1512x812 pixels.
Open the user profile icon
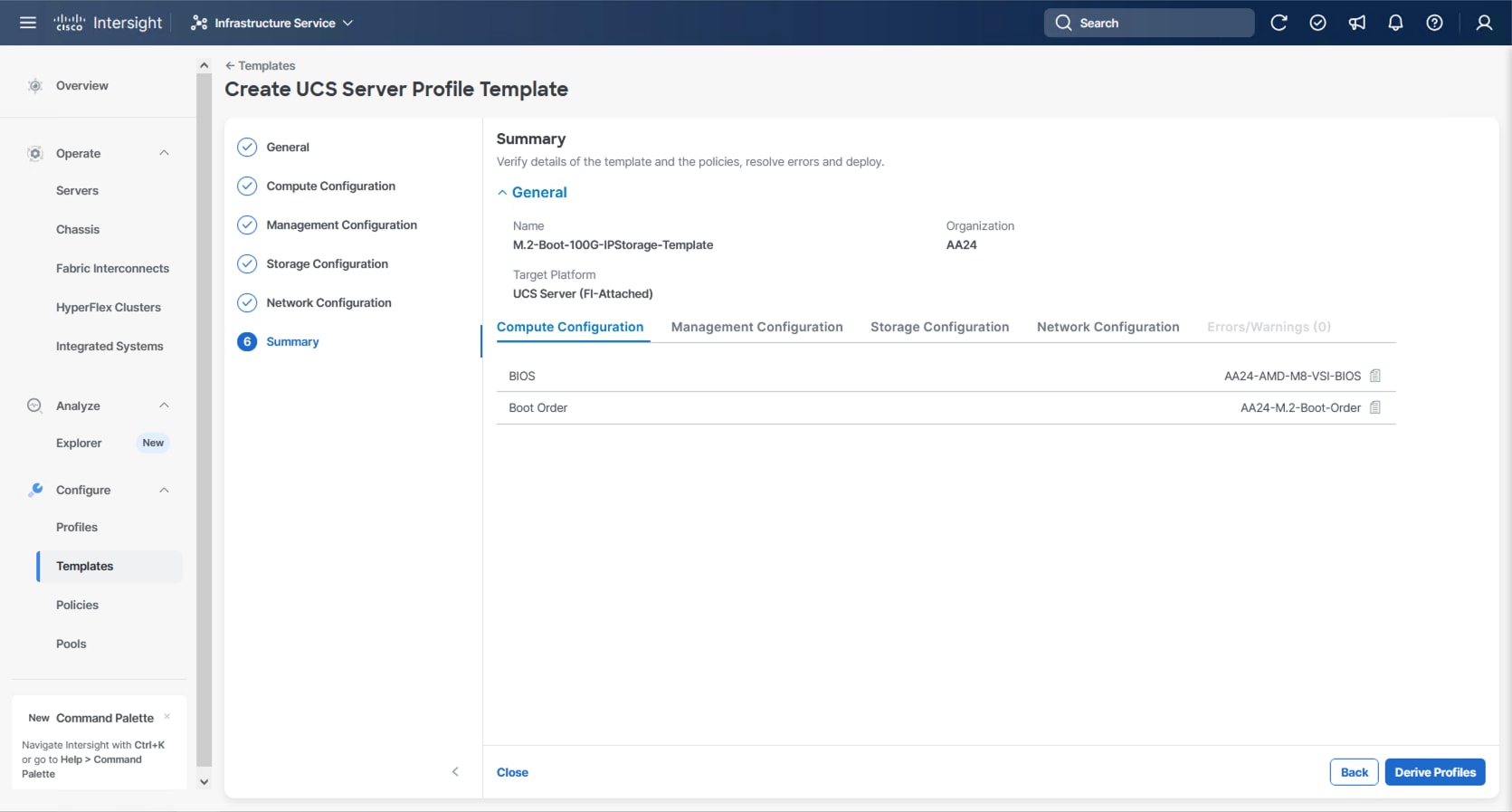pos(1484,23)
